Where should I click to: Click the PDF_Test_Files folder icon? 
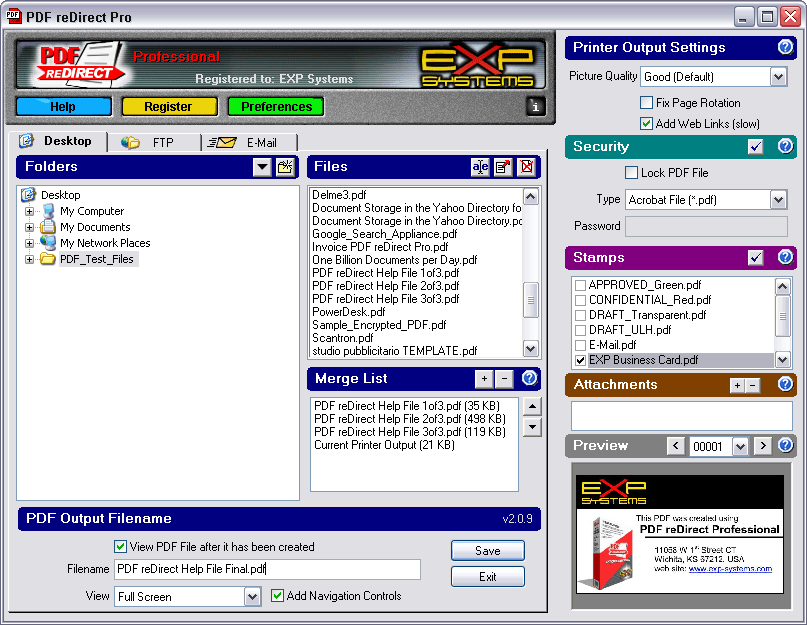coord(48,258)
